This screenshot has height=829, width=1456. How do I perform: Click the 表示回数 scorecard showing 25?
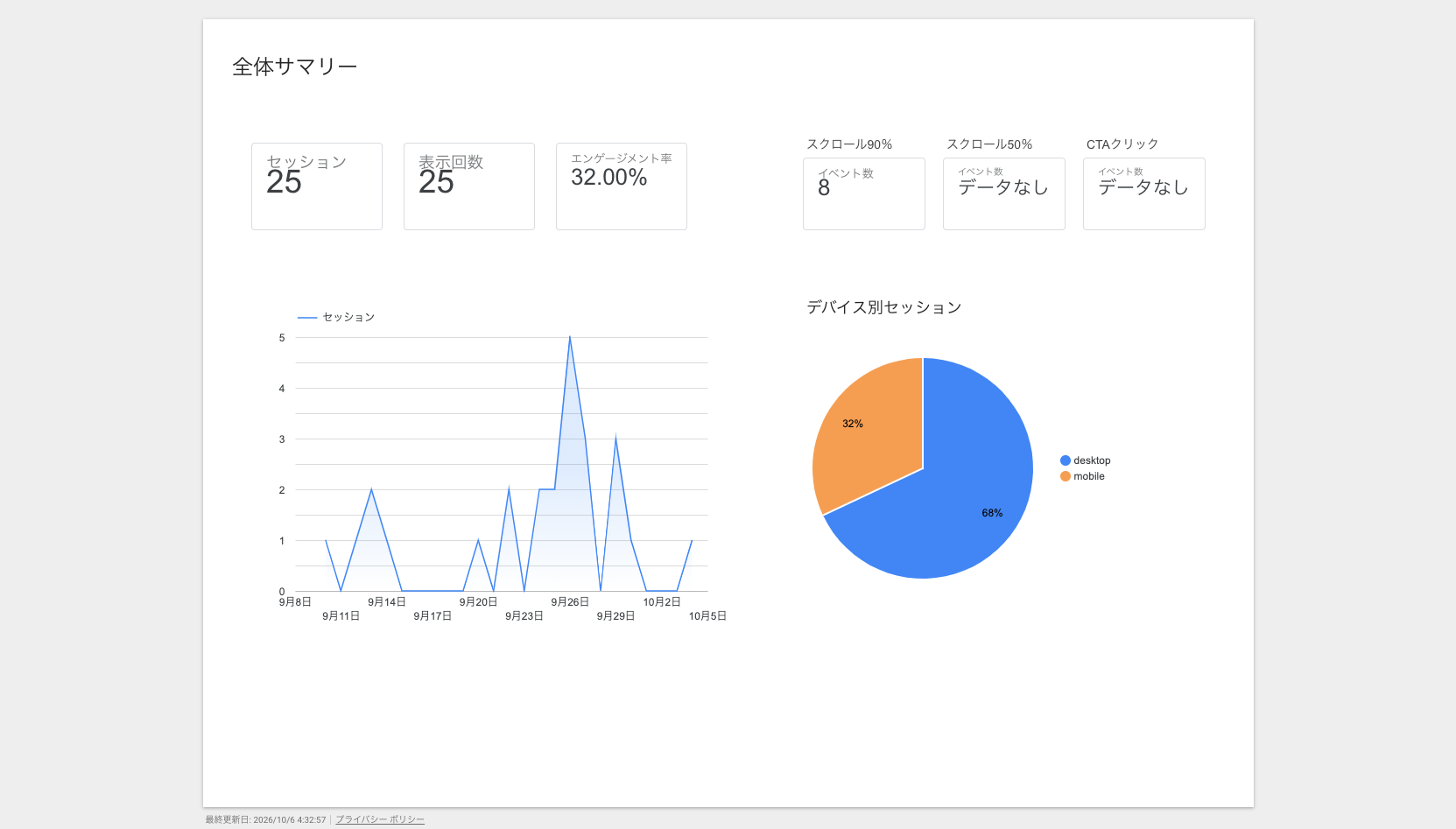pyautogui.click(x=469, y=186)
